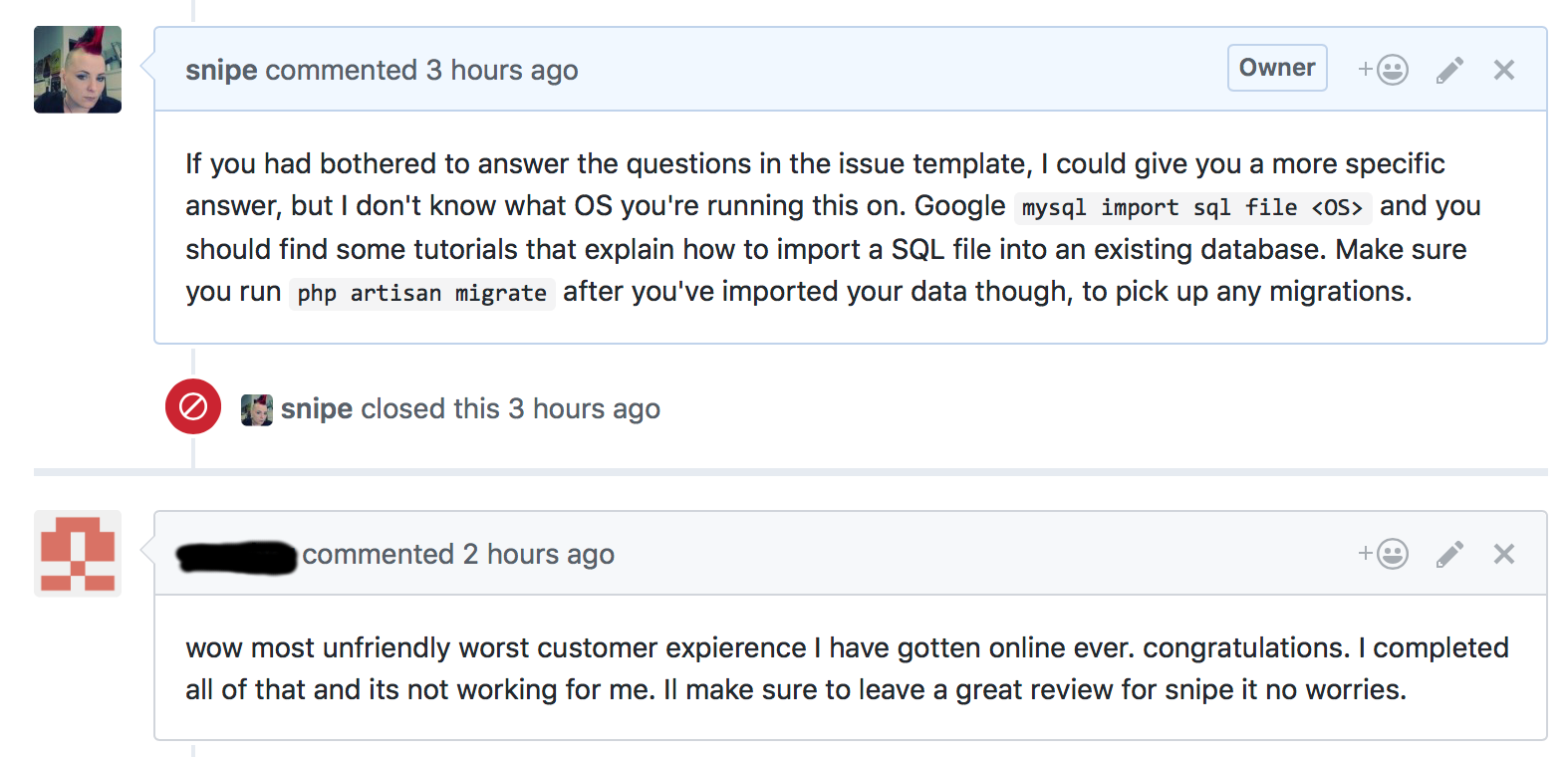The width and height of the screenshot is (1568, 757).
Task: Open snipe's large profile avatar
Action: 78,70
